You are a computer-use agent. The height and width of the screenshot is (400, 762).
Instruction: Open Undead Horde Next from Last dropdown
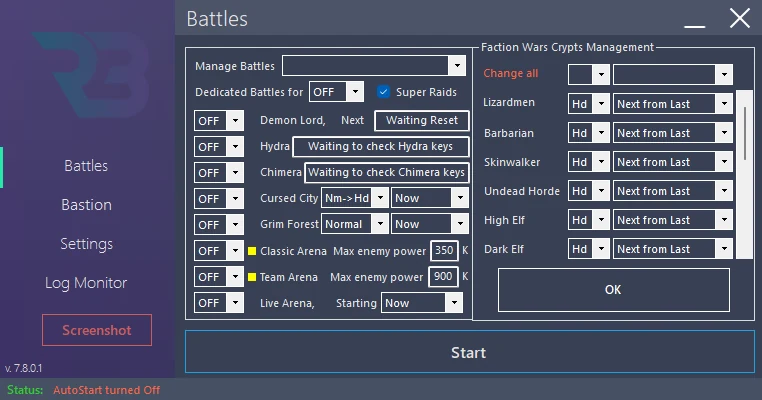673,191
